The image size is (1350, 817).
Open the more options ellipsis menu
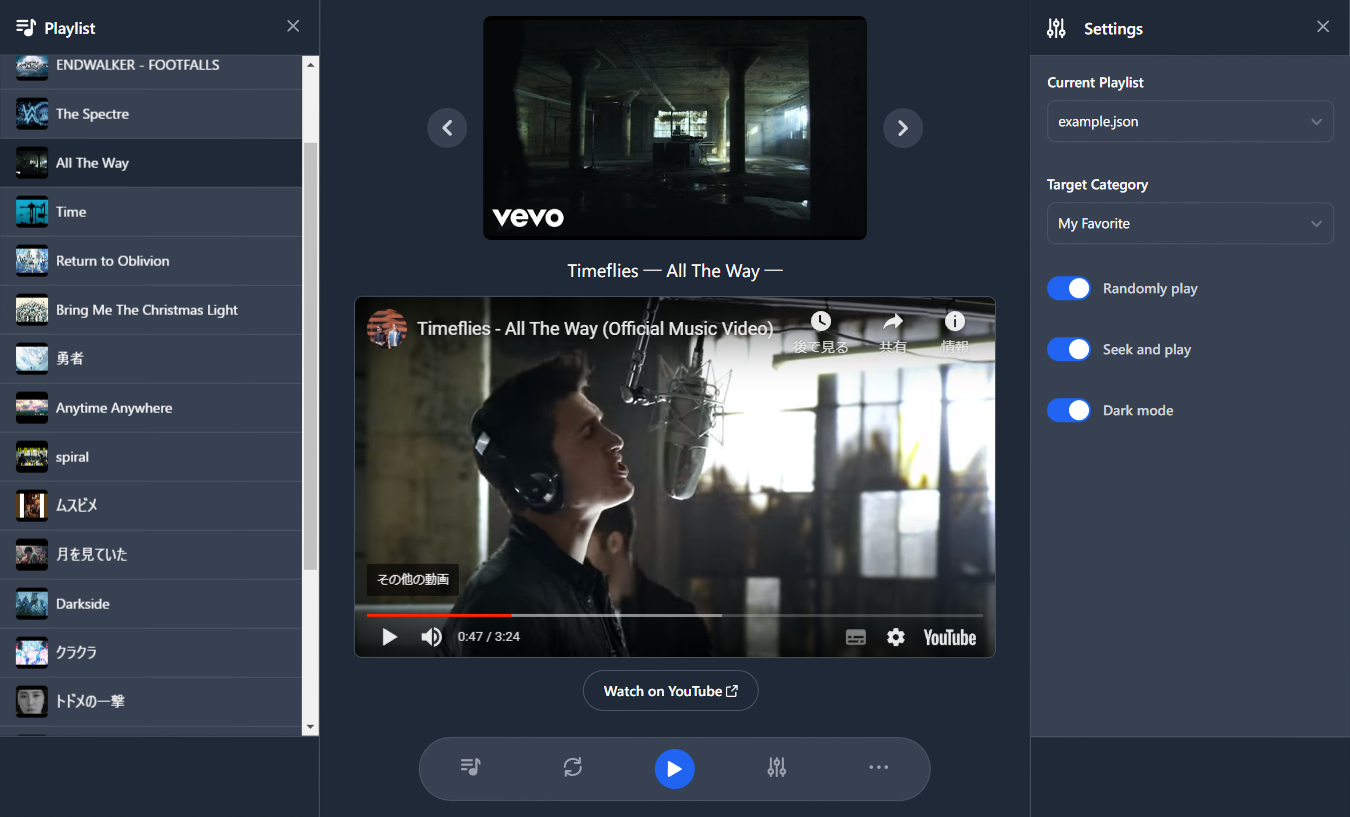(x=879, y=767)
